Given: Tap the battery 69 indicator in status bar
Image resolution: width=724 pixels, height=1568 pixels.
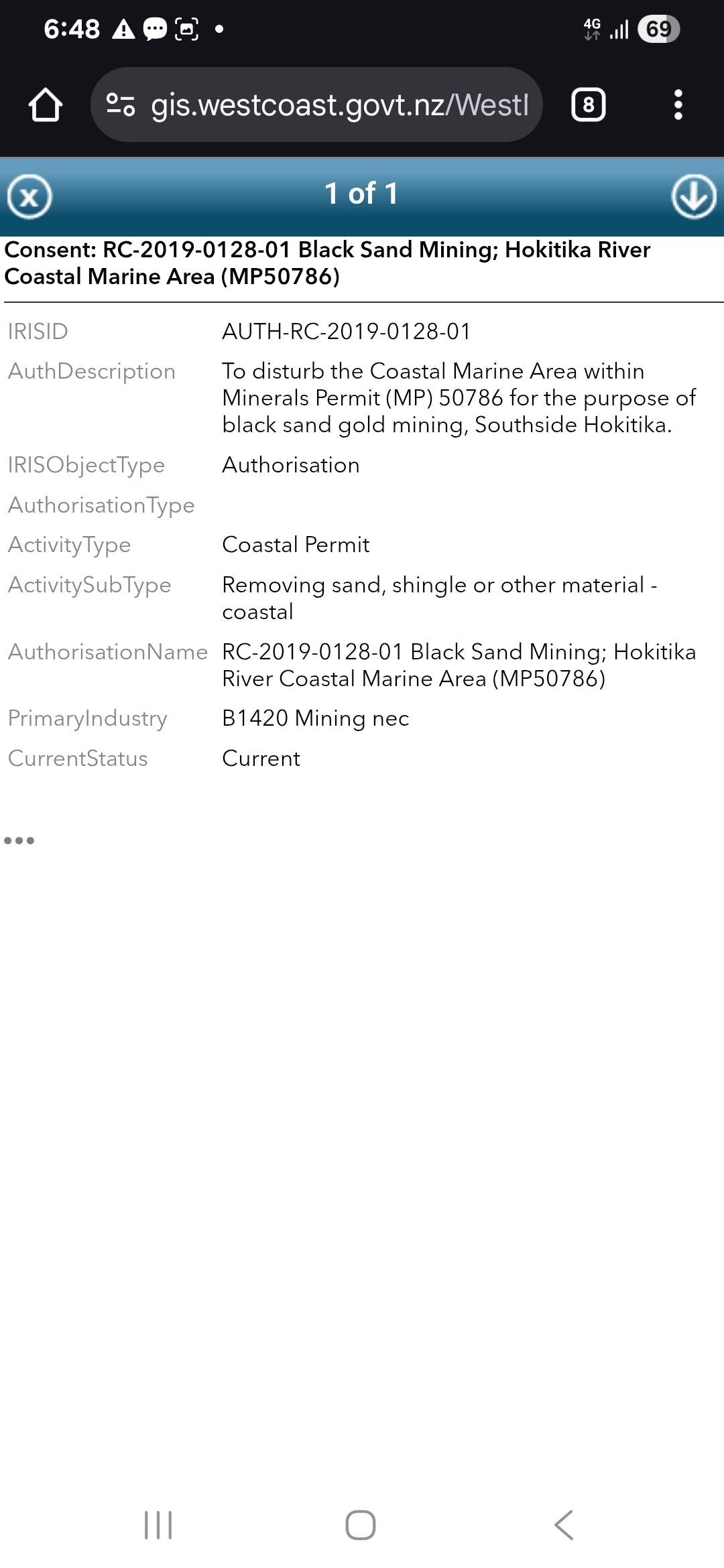Looking at the screenshot, I should tap(658, 29).
